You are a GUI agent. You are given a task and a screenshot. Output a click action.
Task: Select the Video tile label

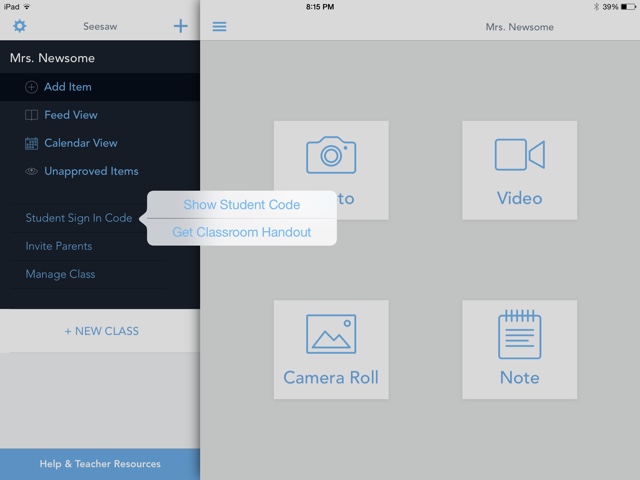coord(520,198)
